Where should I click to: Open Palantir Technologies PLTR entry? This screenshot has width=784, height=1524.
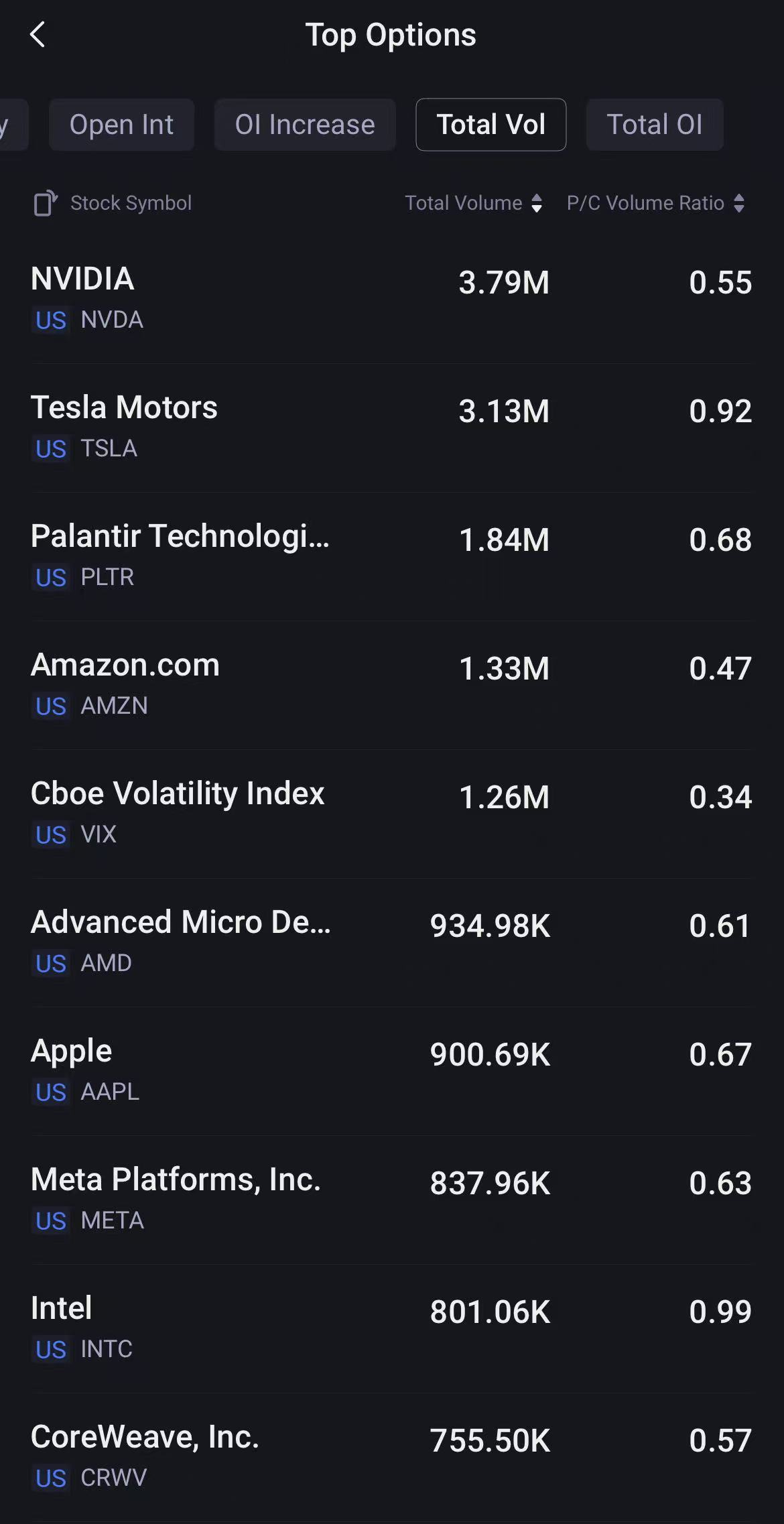(391, 556)
